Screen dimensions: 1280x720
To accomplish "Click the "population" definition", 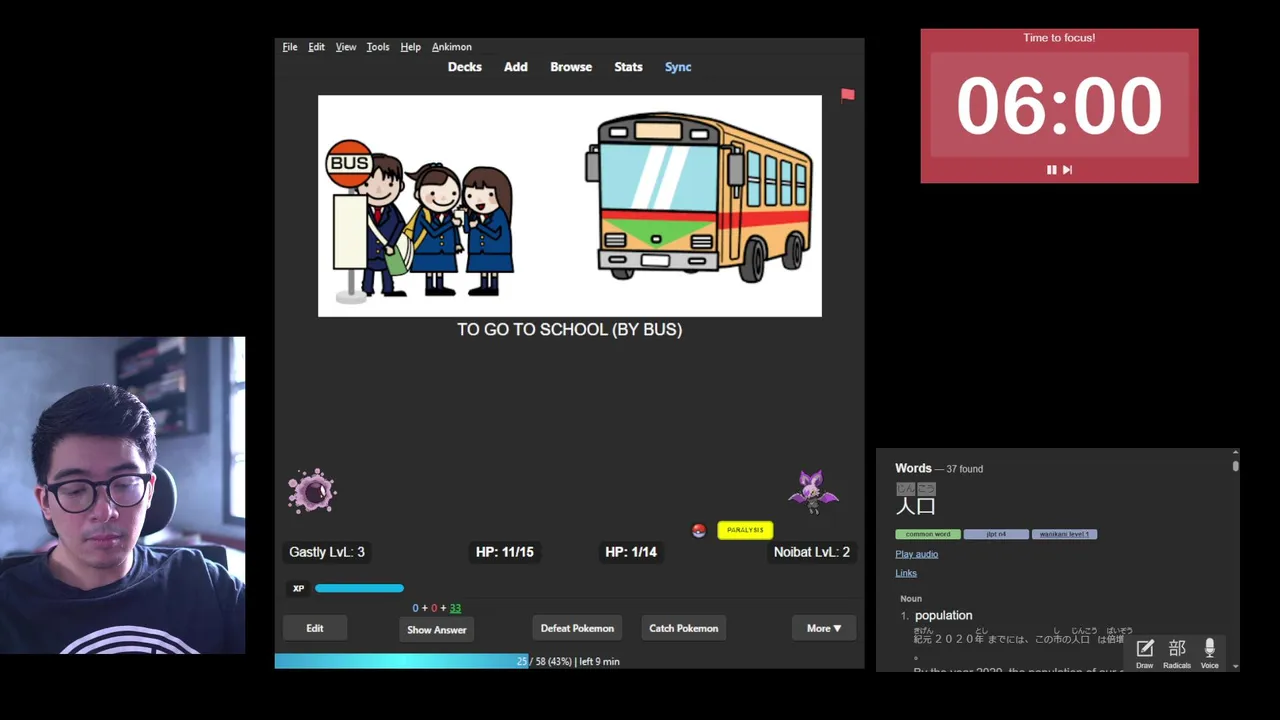I will [x=943, y=615].
